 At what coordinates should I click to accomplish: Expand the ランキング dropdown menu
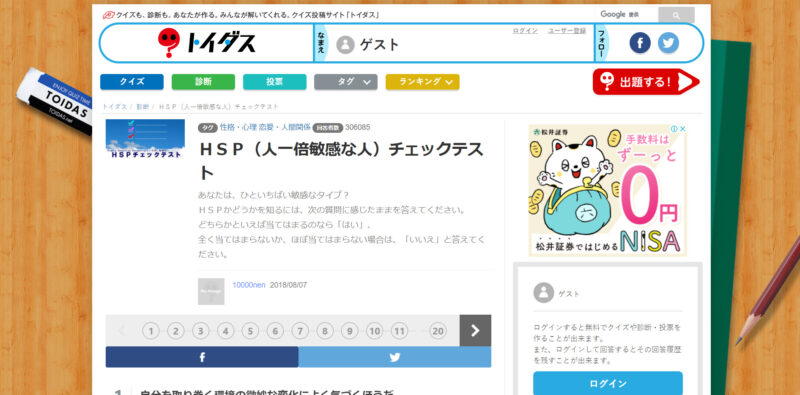[x=422, y=82]
